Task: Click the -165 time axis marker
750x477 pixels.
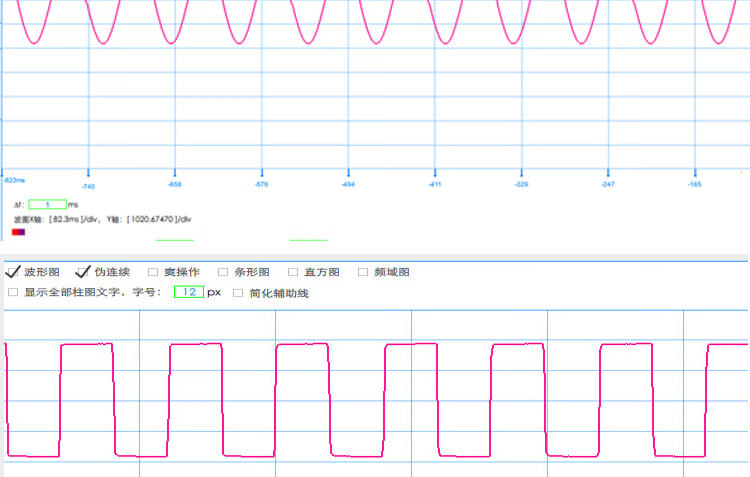Action: point(694,186)
